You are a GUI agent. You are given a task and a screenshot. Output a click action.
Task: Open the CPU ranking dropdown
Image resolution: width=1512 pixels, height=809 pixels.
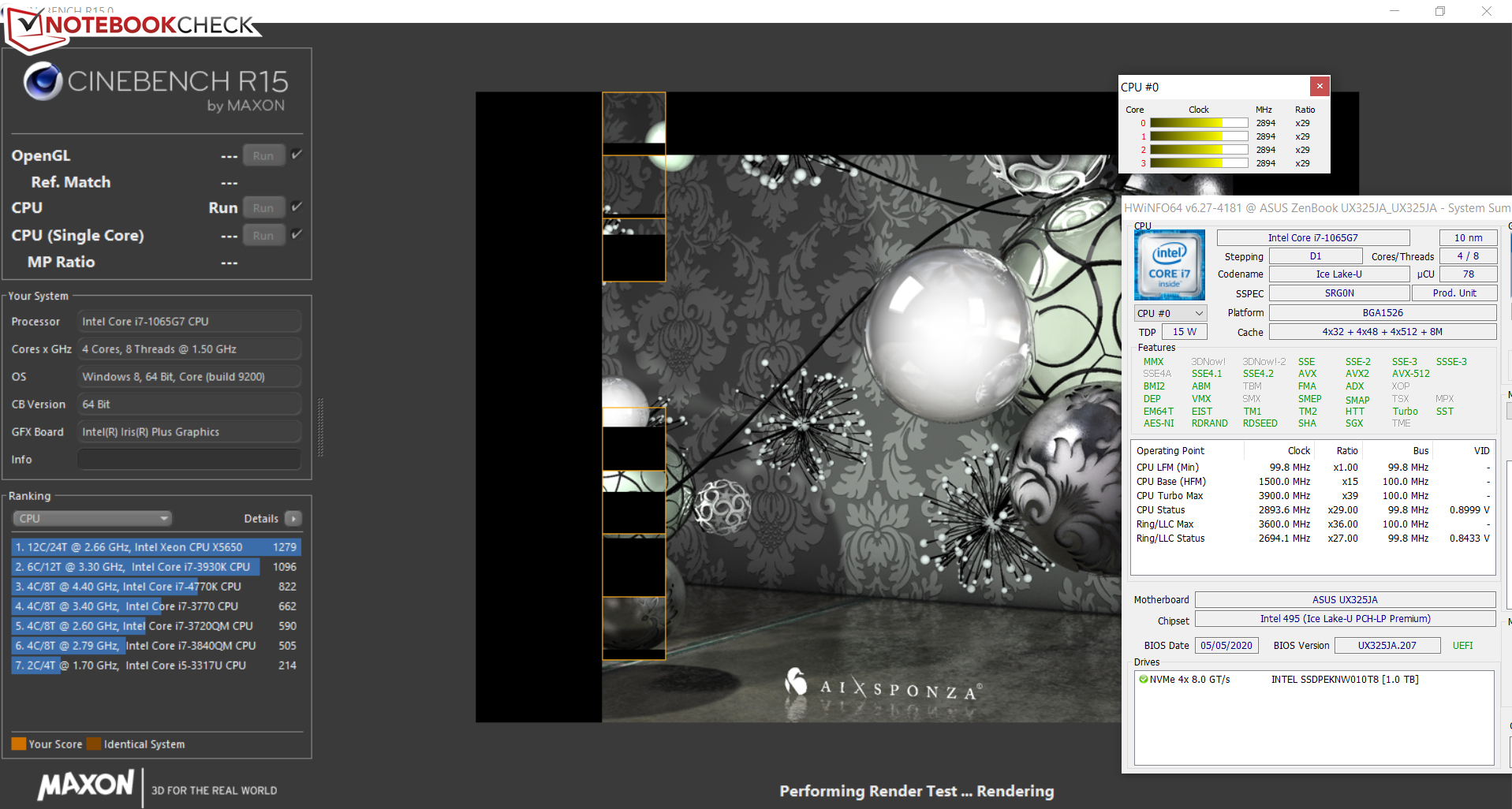coord(92,518)
